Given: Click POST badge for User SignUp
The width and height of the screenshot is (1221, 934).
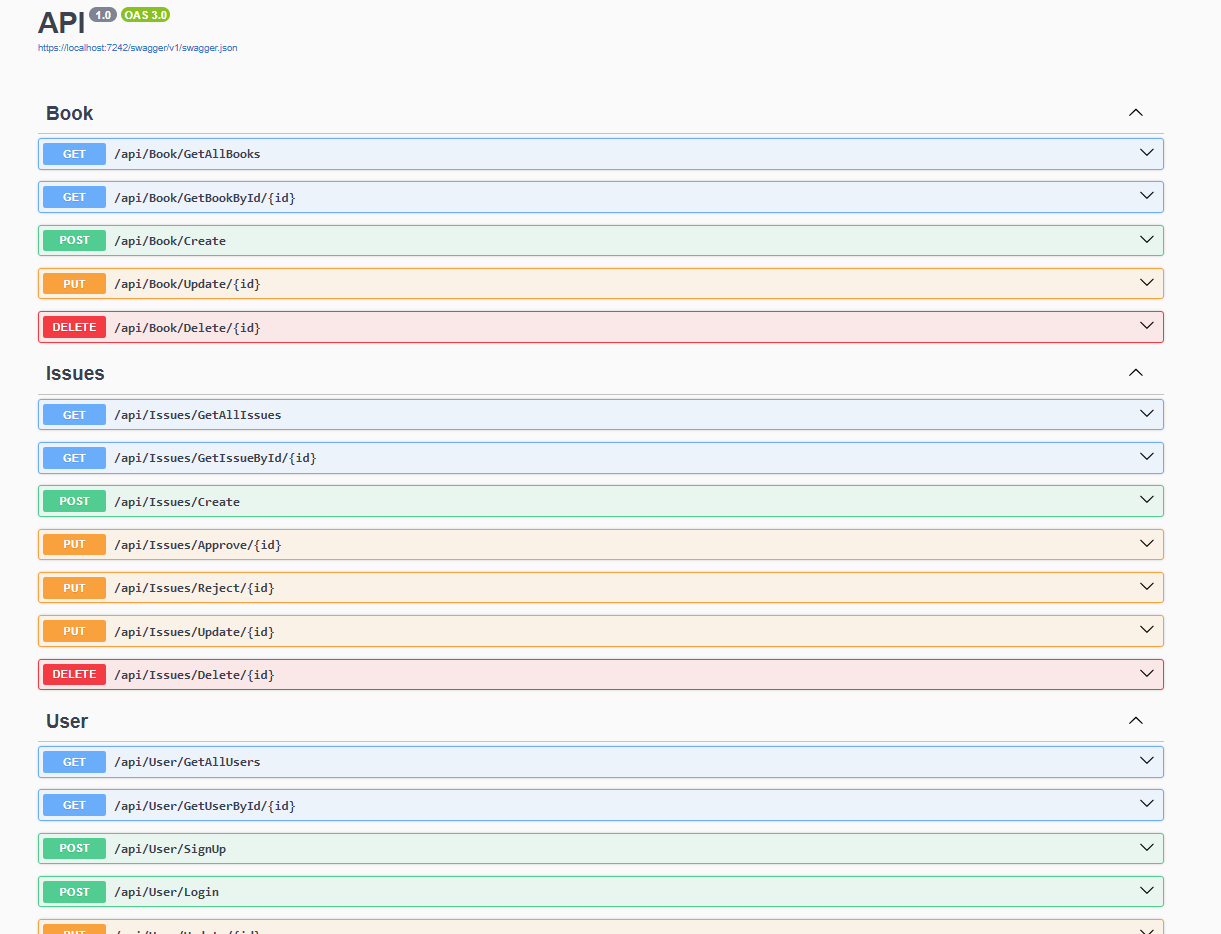Looking at the screenshot, I should pyautogui.click(x=74, y=849).
